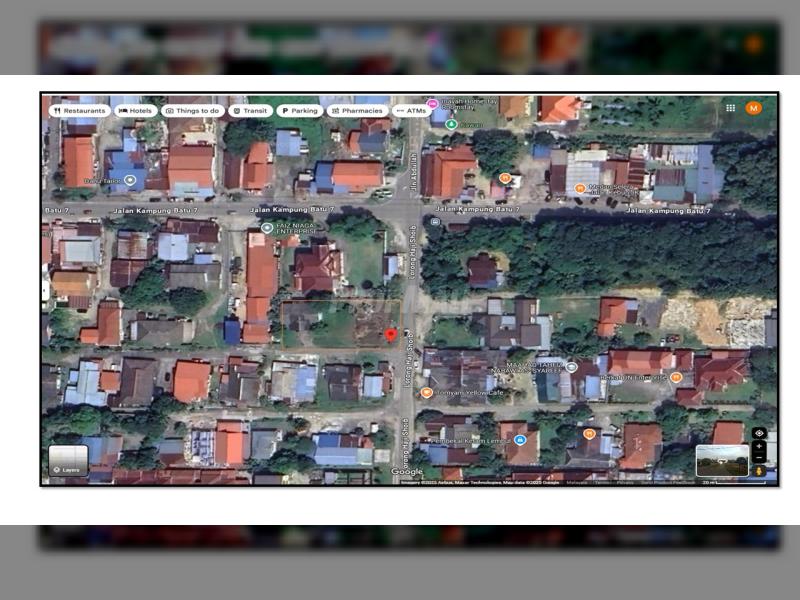Open the Street View photo thumbnail
The height and width of the screenshot is (600, 800).
(x=721, y=461)
